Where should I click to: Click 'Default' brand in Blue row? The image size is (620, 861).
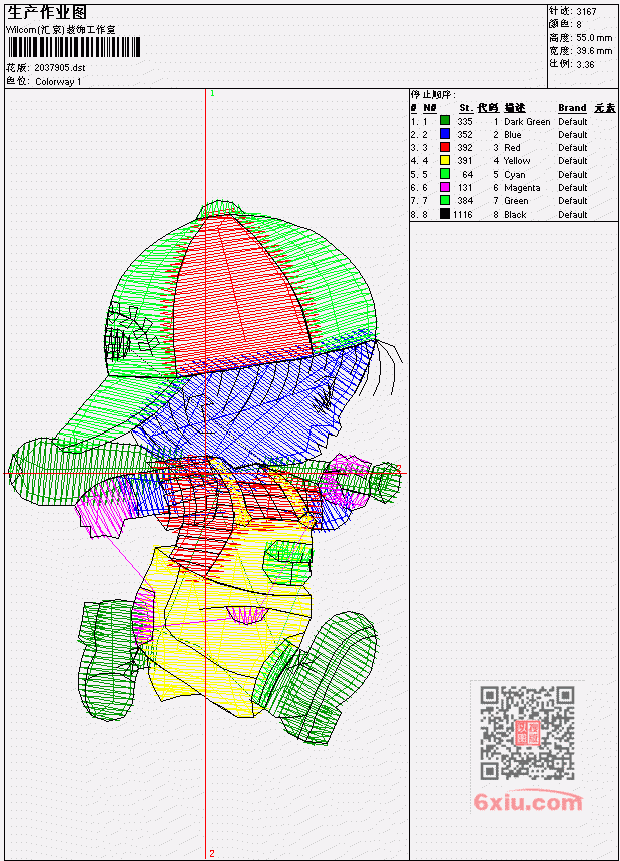pos(573,135)
